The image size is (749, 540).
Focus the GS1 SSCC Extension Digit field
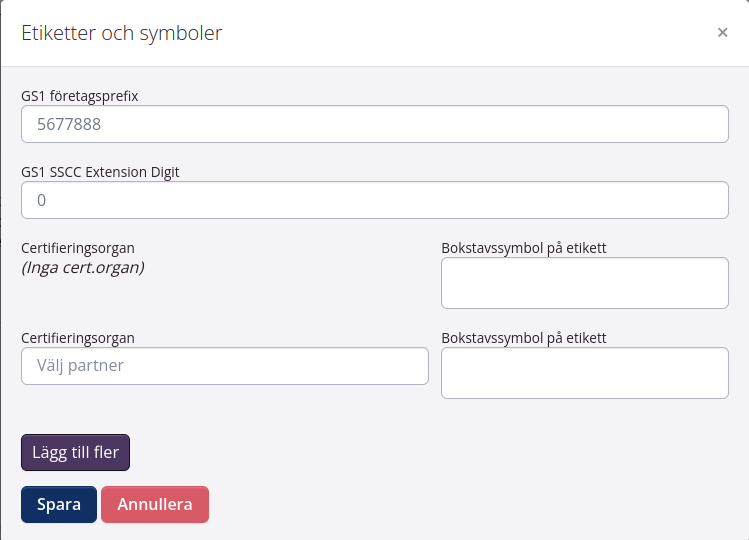pos(374,200)
